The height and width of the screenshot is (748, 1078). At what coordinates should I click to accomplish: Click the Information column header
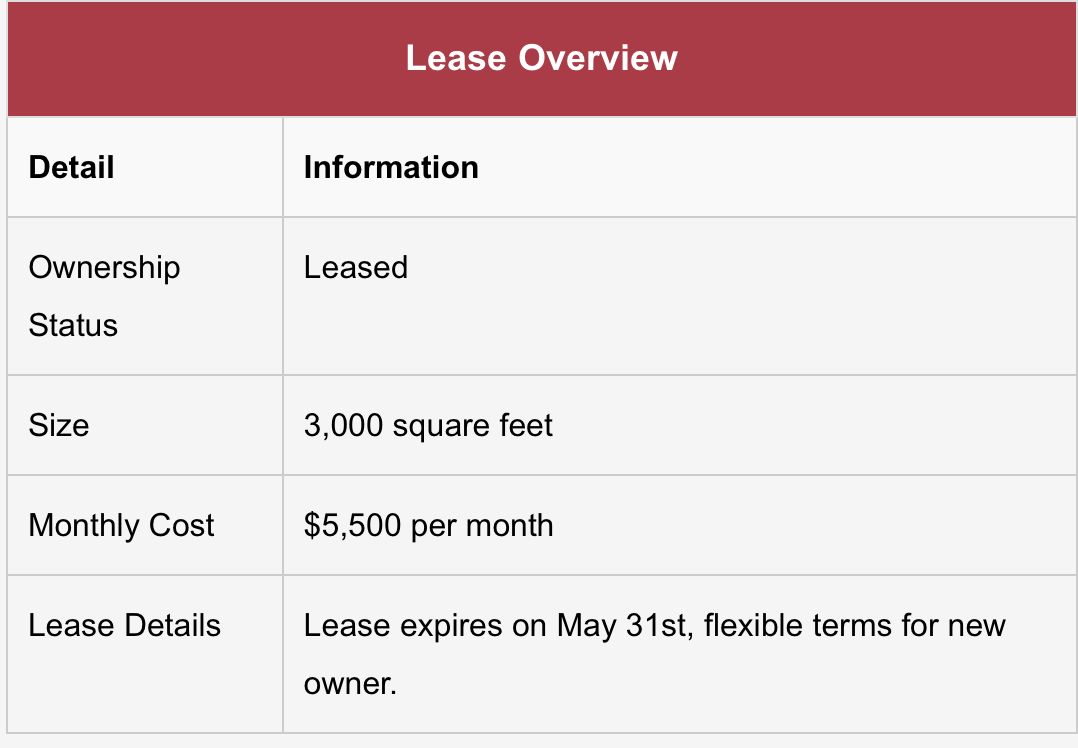click(x=391, y=167)
